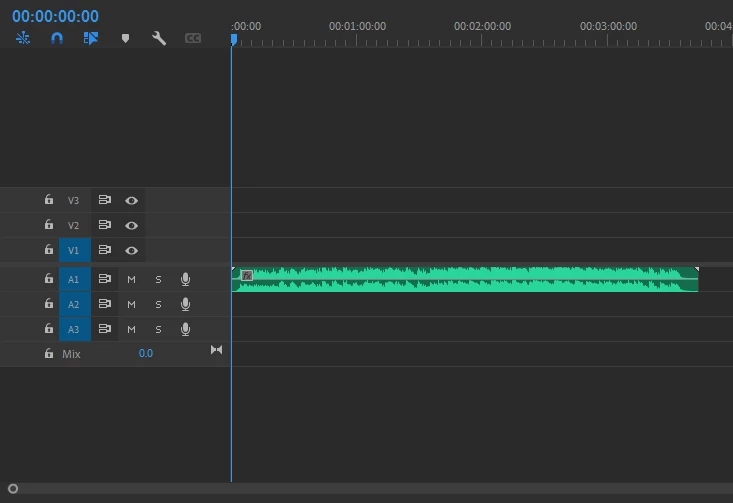This screenshot has width=733, height=503.
Task: Mute track A1
Action: point(131,280)
